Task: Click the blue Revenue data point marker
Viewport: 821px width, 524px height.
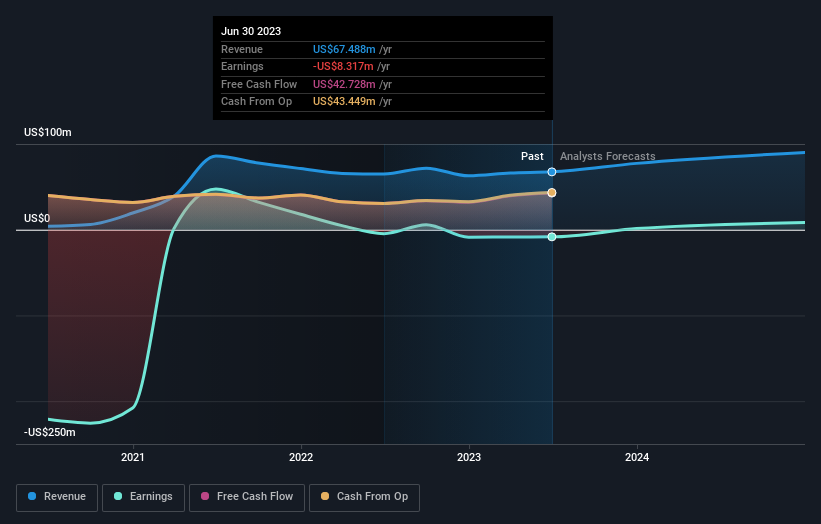Action: 552,172
